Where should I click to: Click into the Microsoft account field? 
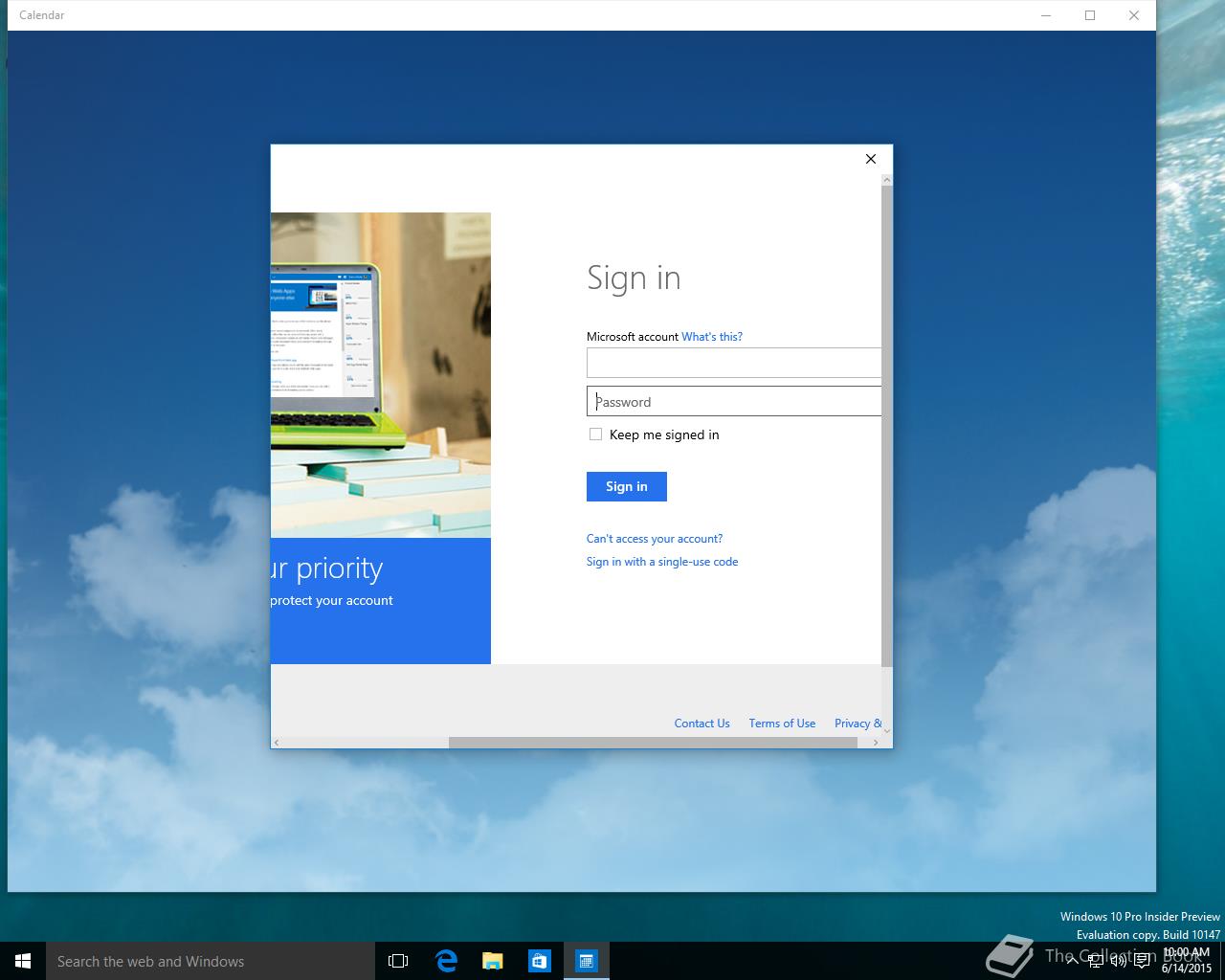point(734,363)
